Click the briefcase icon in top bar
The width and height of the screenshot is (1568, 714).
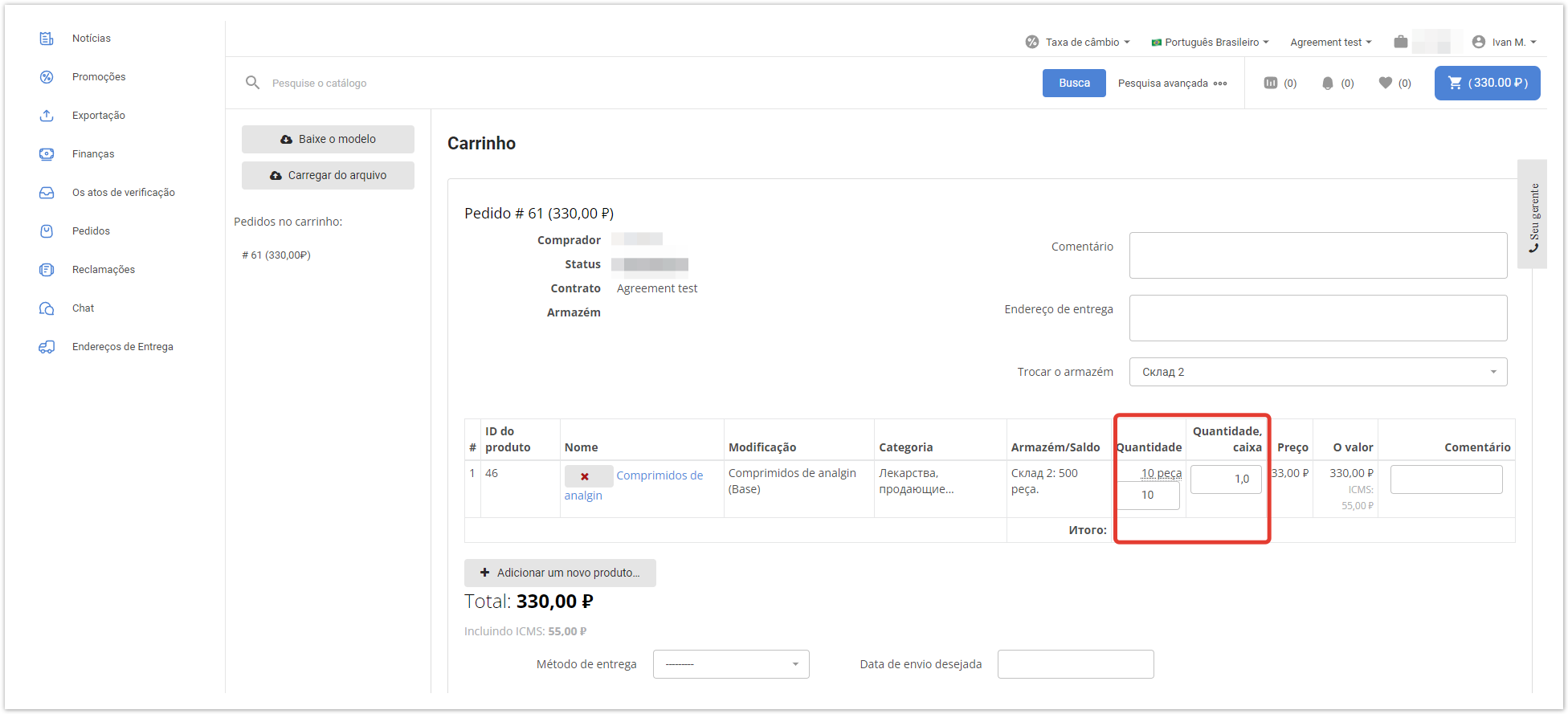[x=1401, y=42]
